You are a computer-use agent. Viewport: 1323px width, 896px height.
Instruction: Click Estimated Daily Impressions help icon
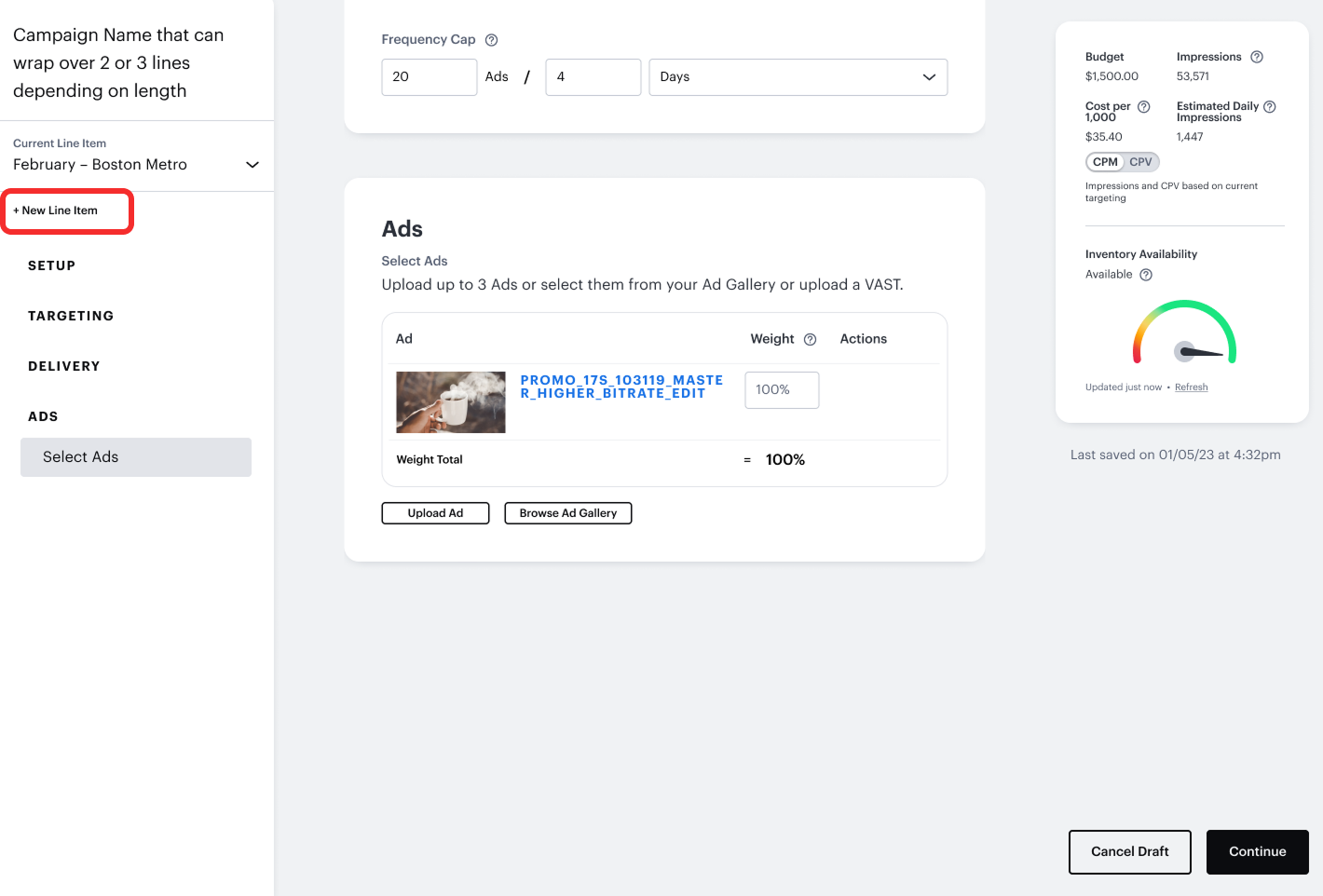[1270, 107]
